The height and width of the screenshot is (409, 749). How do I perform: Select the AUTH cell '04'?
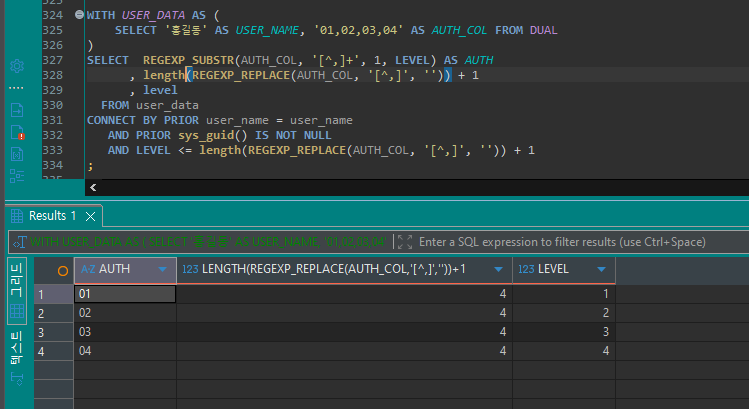click(125, 351)
